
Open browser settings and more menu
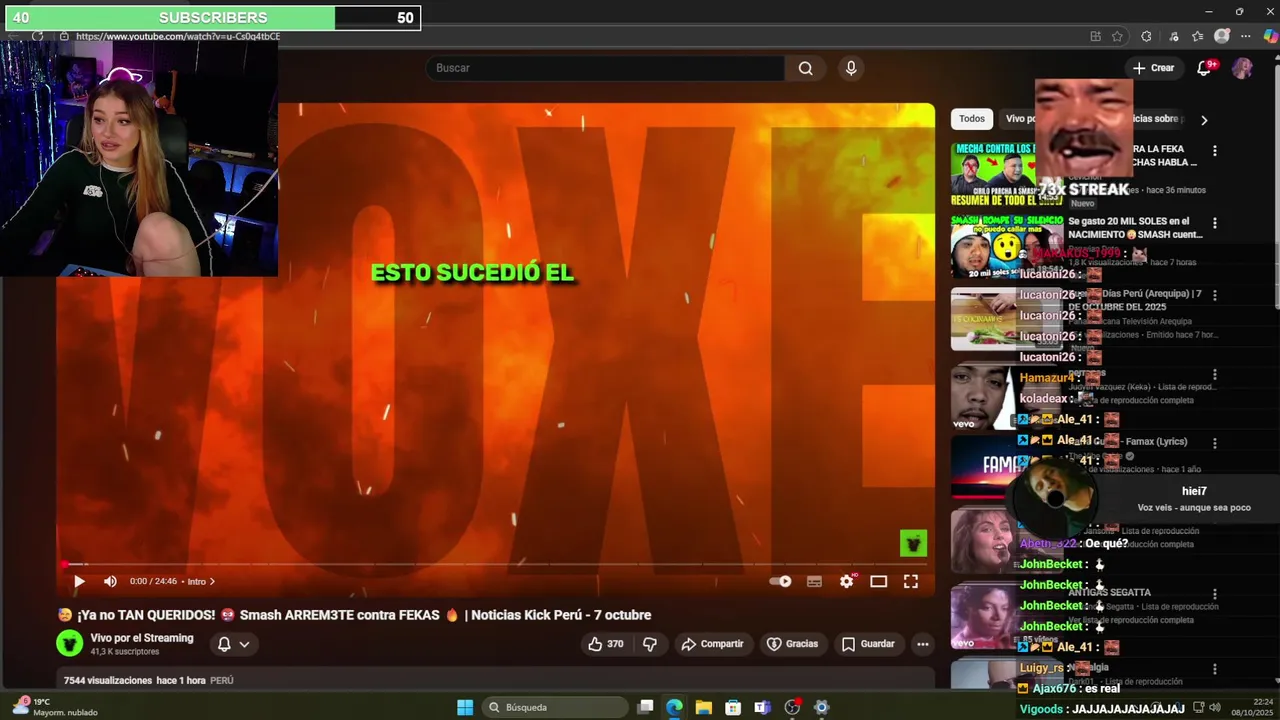pyautogui.click(x=1245, y=36)
